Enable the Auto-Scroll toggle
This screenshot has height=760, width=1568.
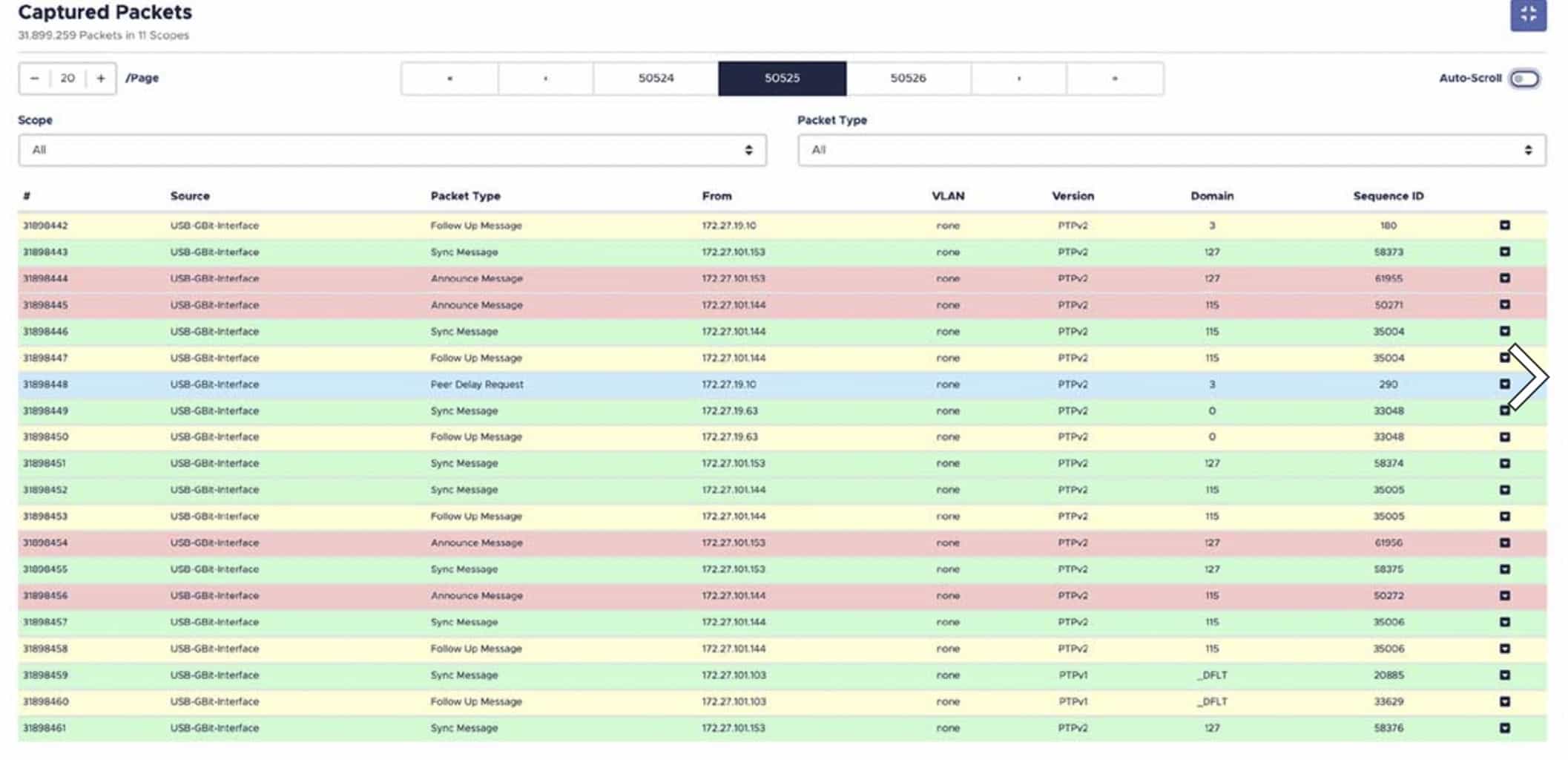tap(1523, 79)
